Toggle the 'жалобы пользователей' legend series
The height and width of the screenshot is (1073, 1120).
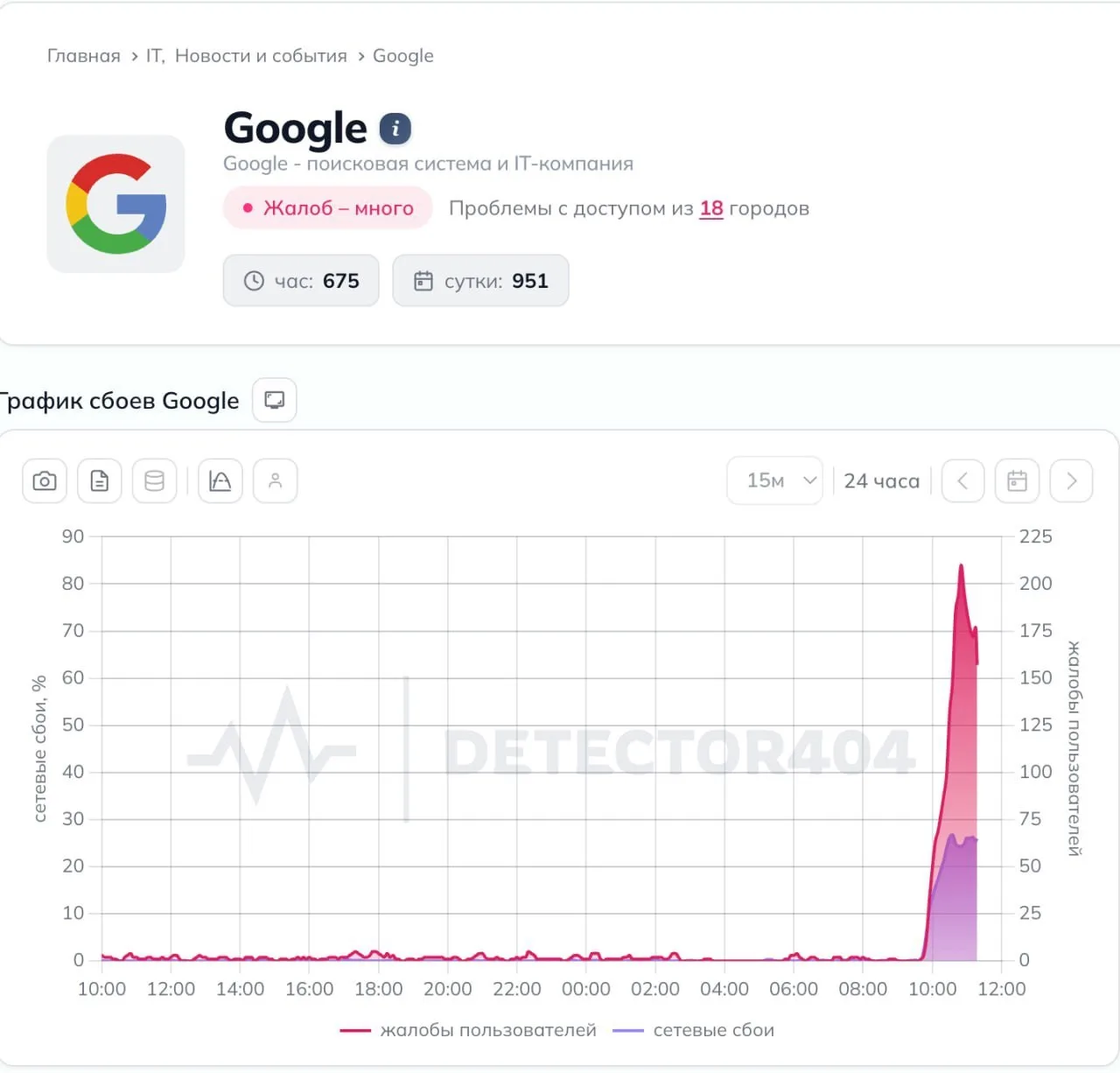pyautogui.click(x=468, y=1030)
